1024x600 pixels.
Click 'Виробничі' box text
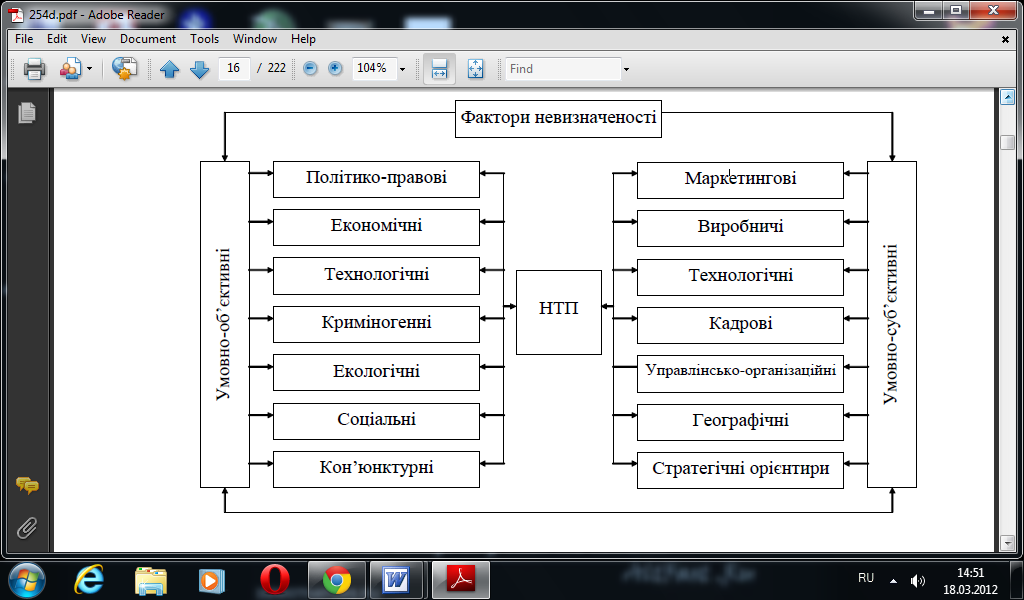point(741,227)
